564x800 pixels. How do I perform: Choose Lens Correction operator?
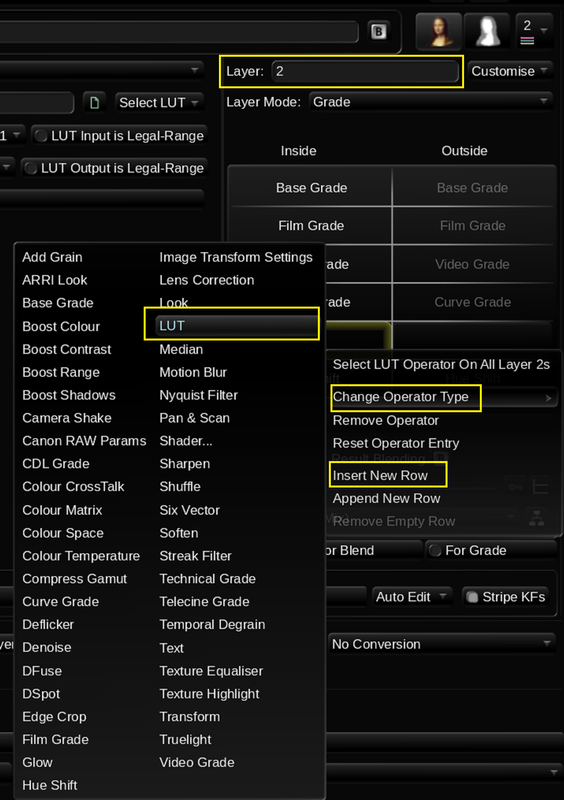pyautogui.click(x=207, y=280)
